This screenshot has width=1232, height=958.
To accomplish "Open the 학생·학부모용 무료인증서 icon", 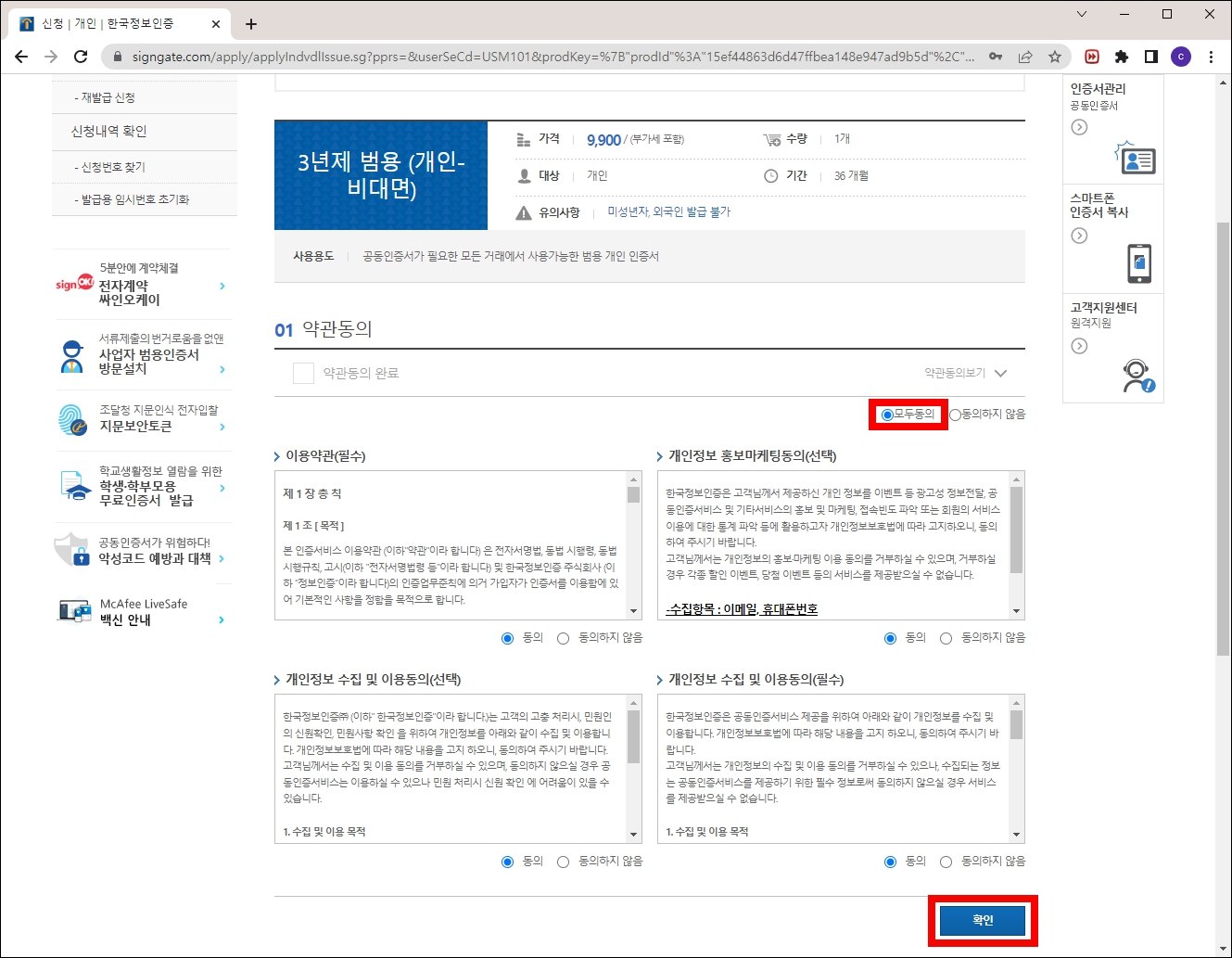I will [x=74, y=486].
